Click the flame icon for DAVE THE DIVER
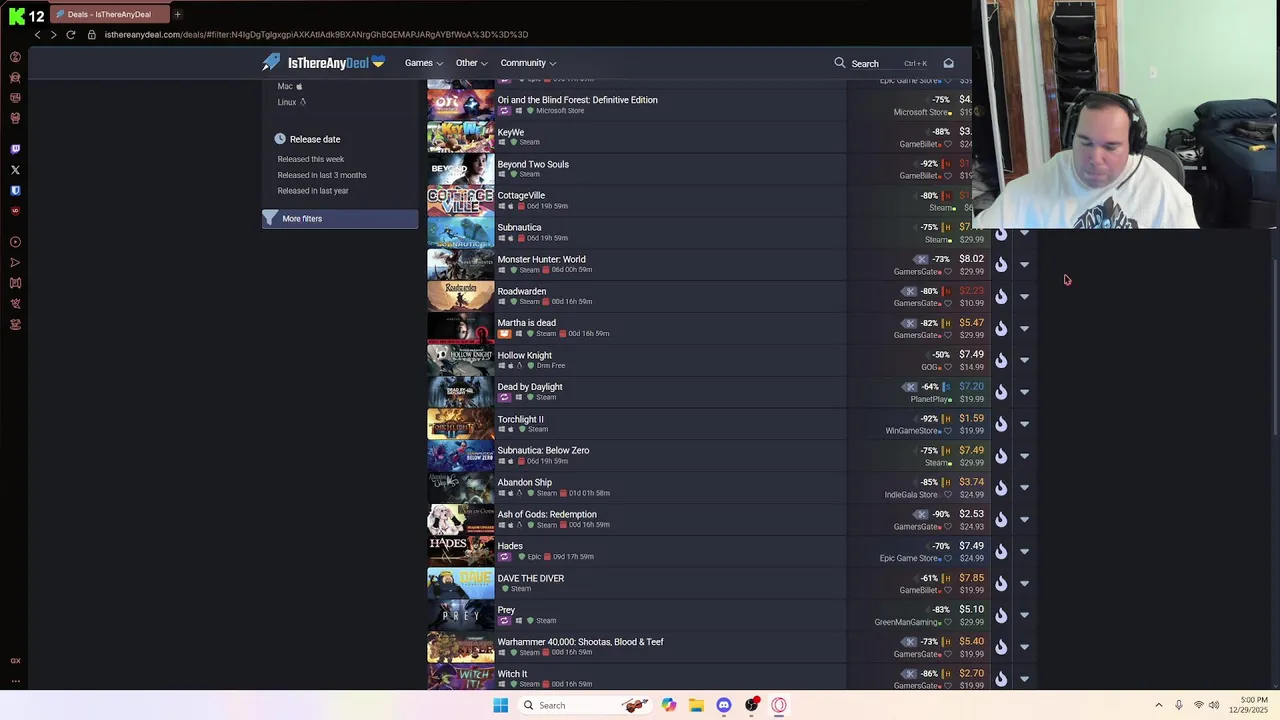The height and width of the screenshot is (720, 1280). [1001, 583]
